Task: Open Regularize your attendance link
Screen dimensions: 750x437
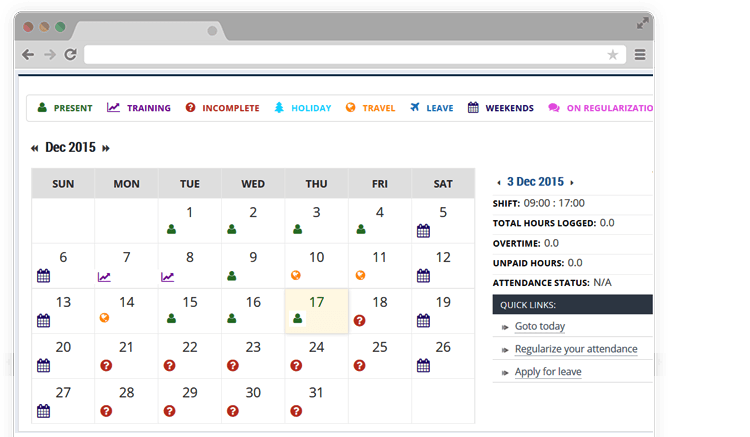Action: click(x=575, y=349)
